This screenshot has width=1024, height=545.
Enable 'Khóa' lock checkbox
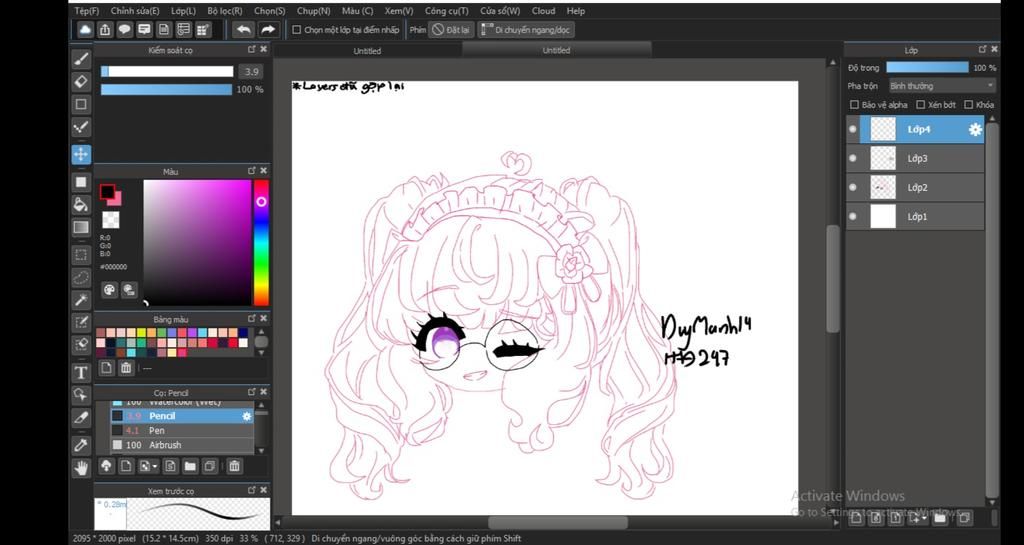(969, 104)
